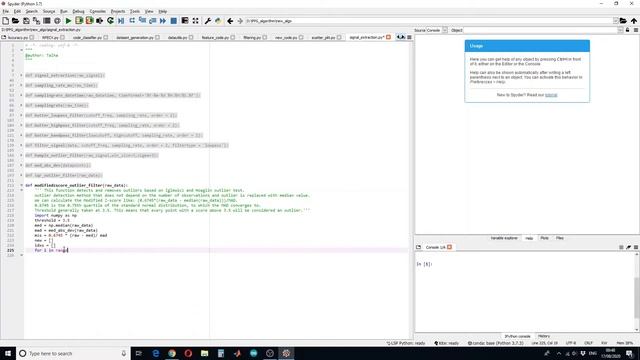Screen dimensions: 640x360
Task: Collapse modifiedzscore_outlier_filter function fold
Action: point(22,185)
